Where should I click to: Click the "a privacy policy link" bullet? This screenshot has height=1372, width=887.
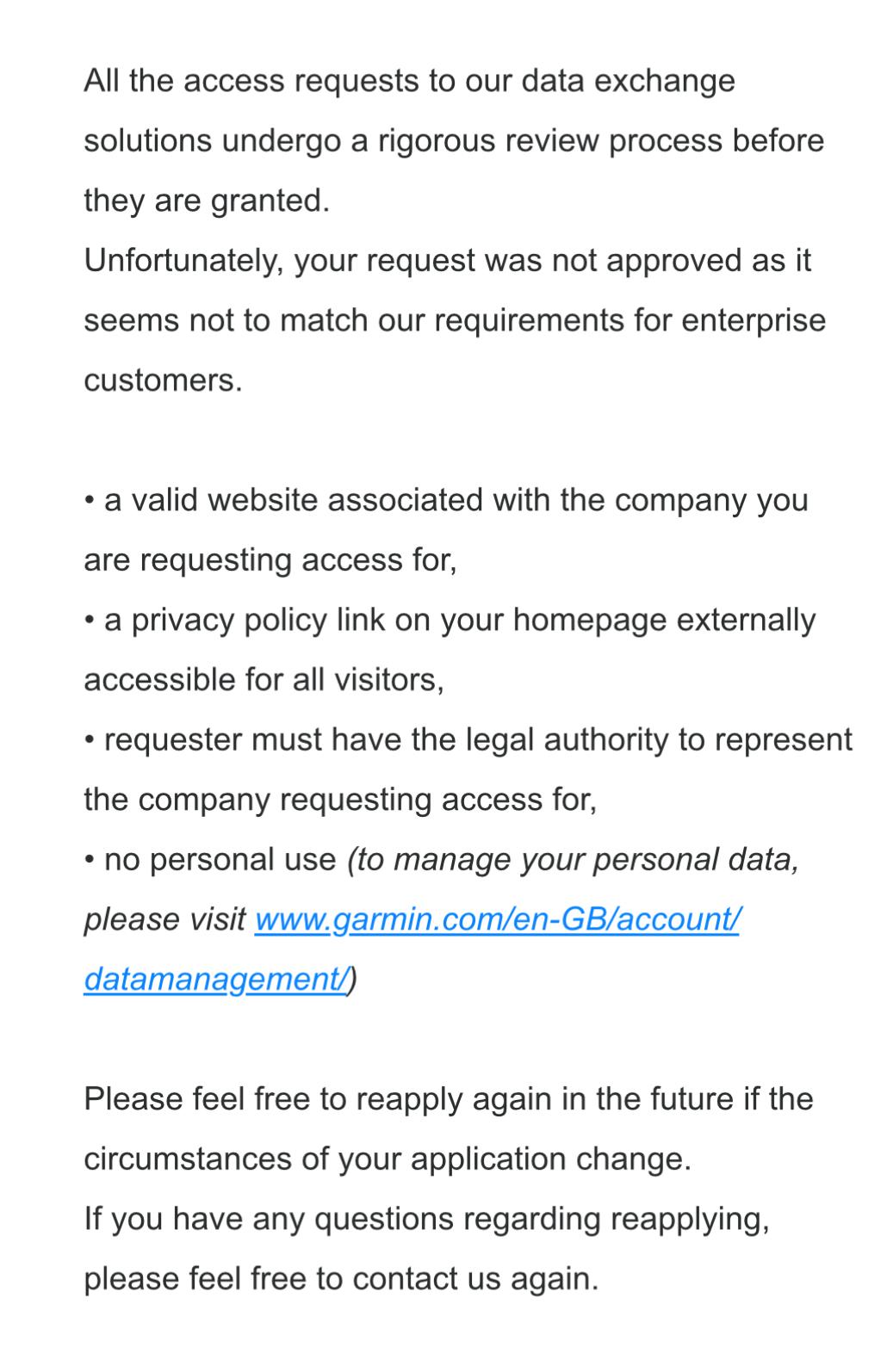[458, 621]
